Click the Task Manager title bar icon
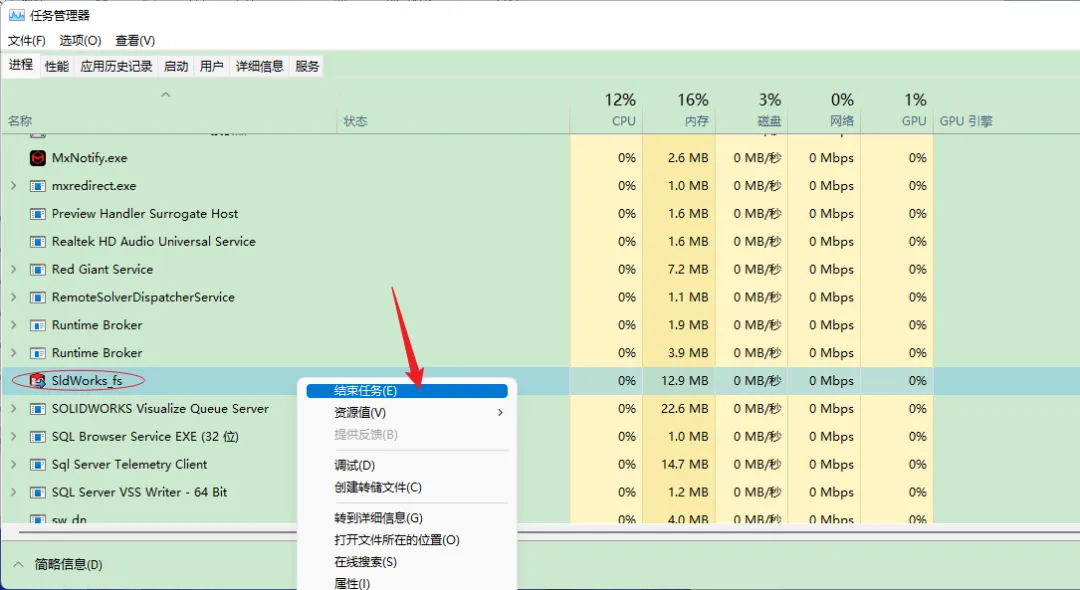Image resolution: width=1080 pixels, height=590 pixels. point(17,15)
